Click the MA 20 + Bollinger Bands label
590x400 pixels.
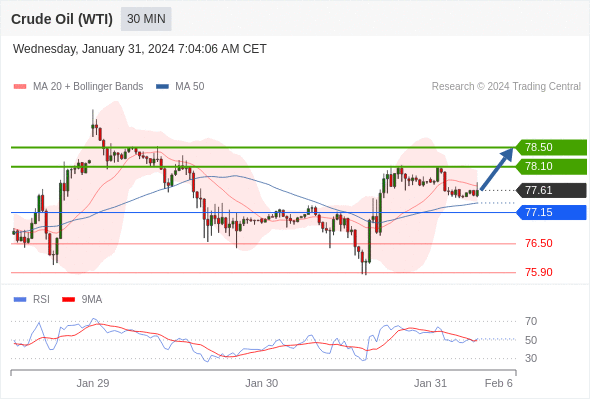pyautogui.click(x=88, y=87)
